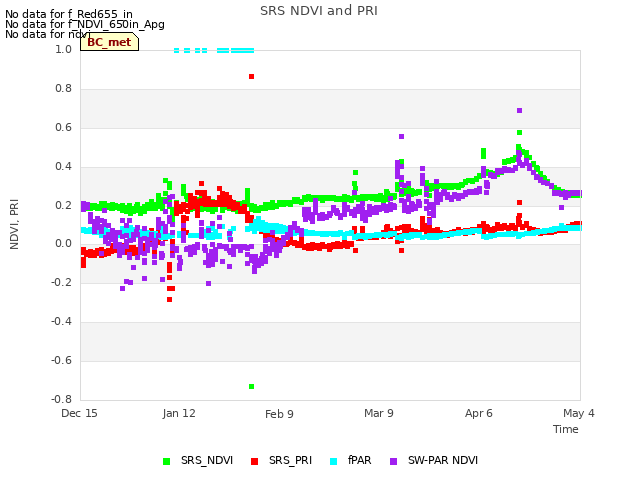The height and width of the screenshot is (480, 640).
Task: Click the lowest red point near -0.28
Action: [170, 300]
